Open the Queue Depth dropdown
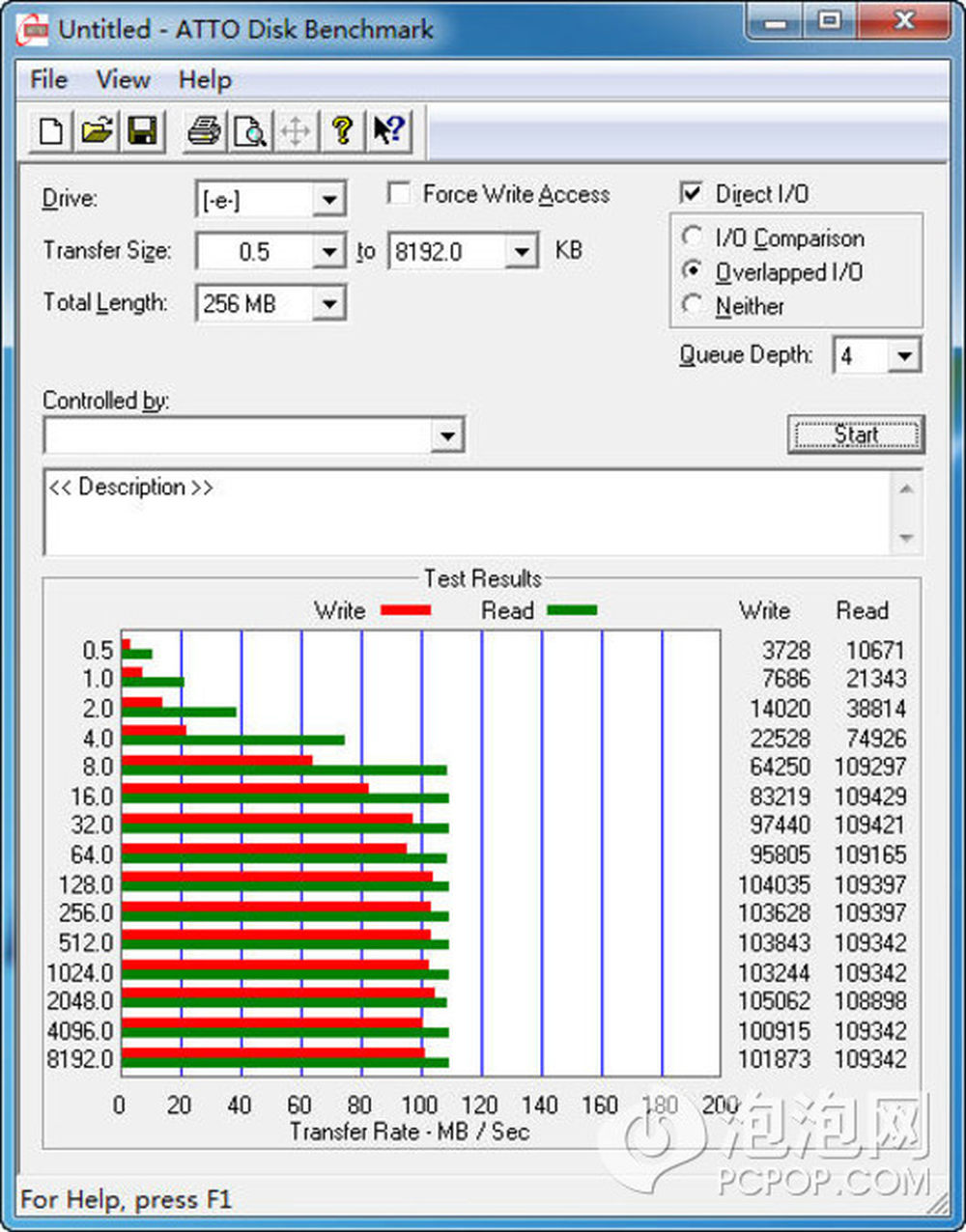Screen dimensions: 966x1232 (x=903, y=355)
